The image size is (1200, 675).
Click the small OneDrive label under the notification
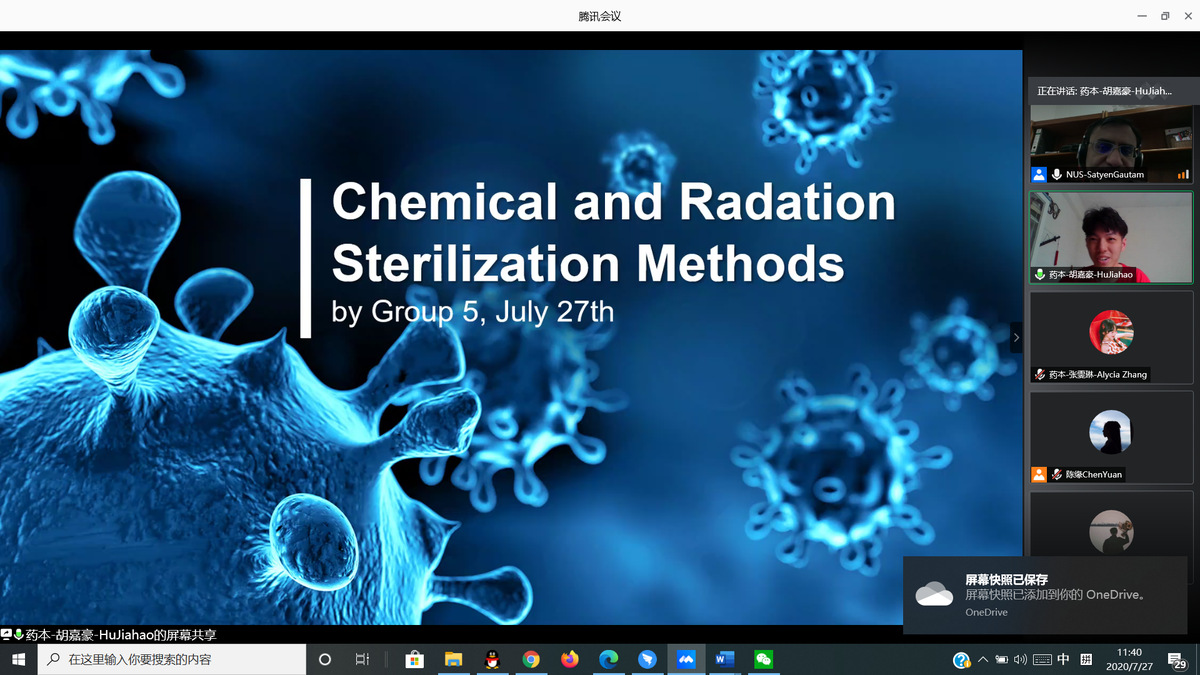click(986, 612)
